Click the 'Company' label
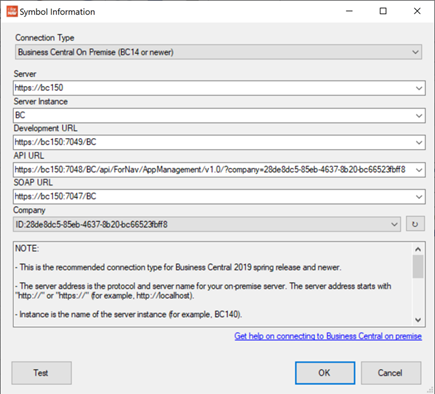Image resolution: width=435 pixels, height=394 pixels. (29, 210)
